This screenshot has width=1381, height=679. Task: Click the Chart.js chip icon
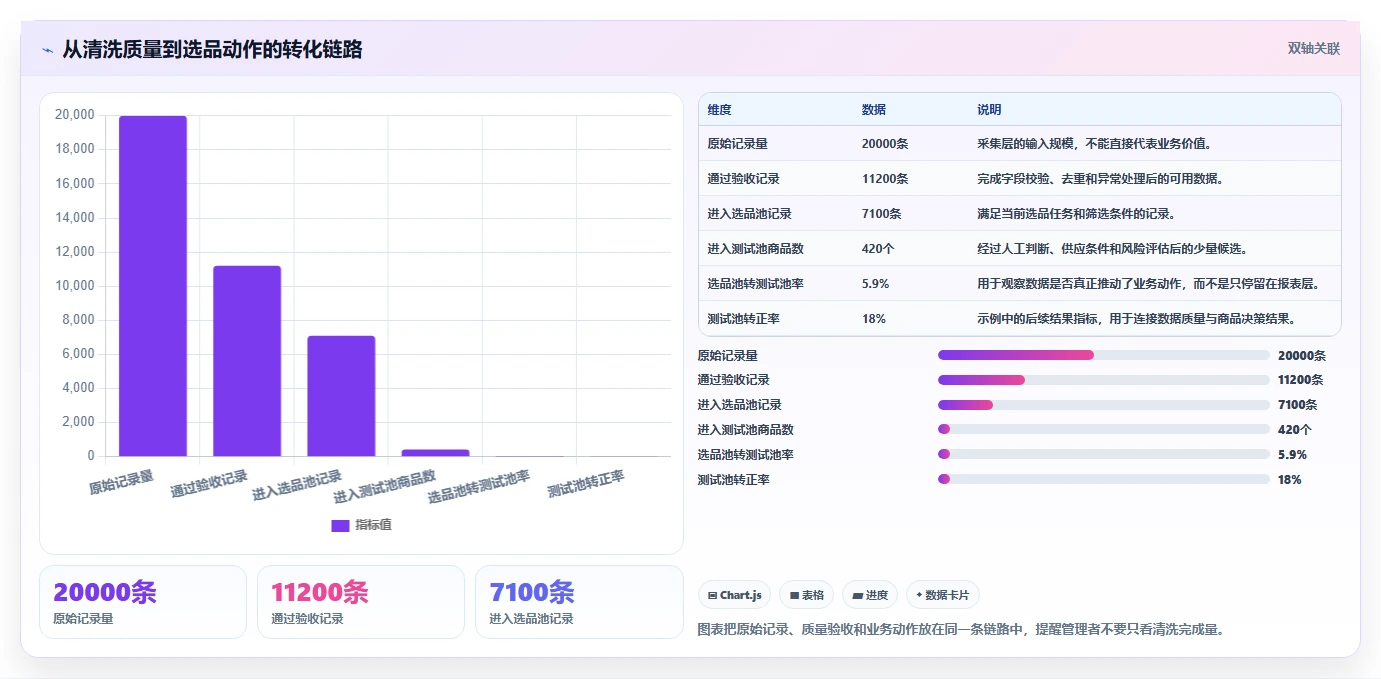tap(712, 595)
